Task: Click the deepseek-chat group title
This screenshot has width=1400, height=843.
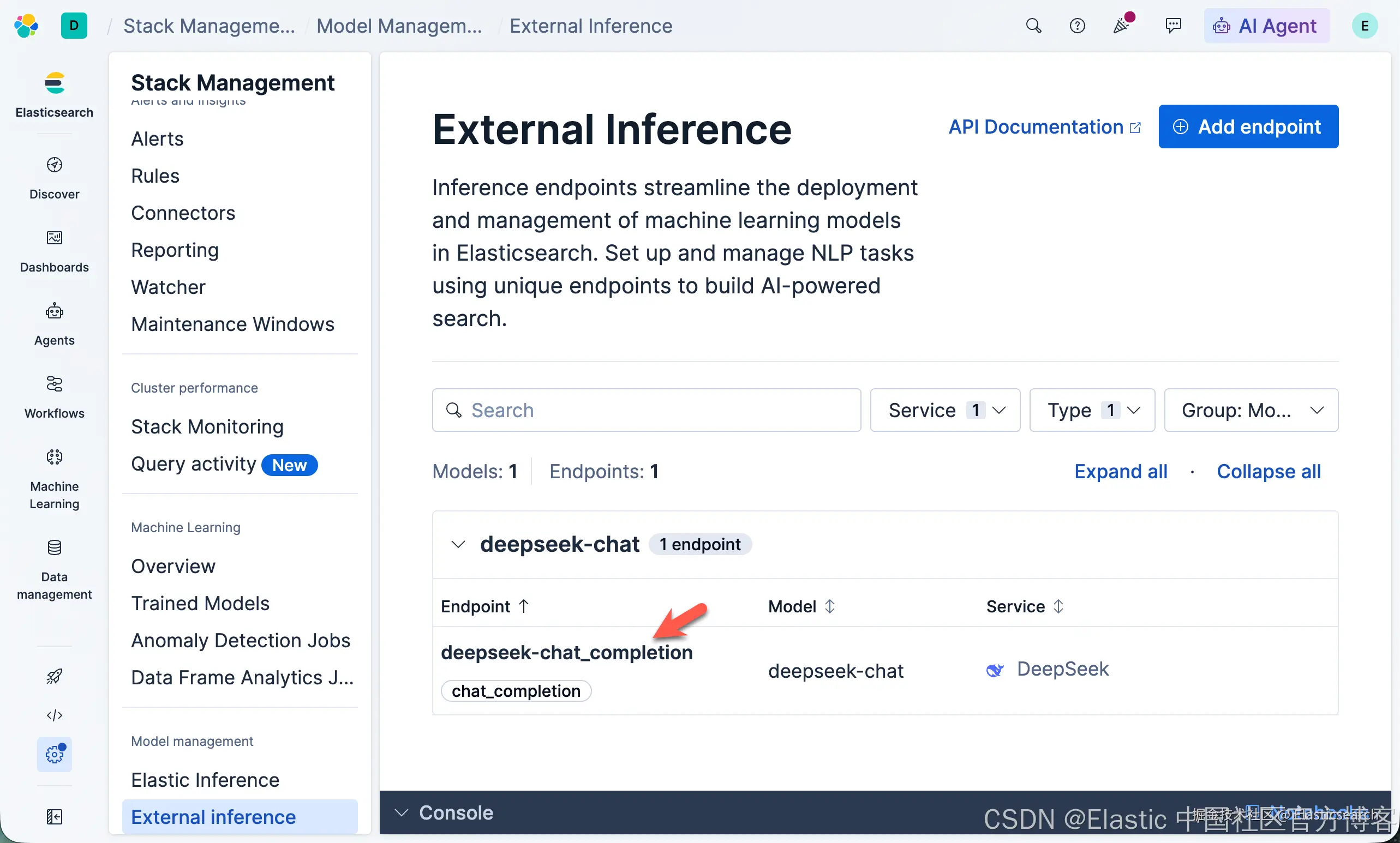Action: [x=560, y=544]
